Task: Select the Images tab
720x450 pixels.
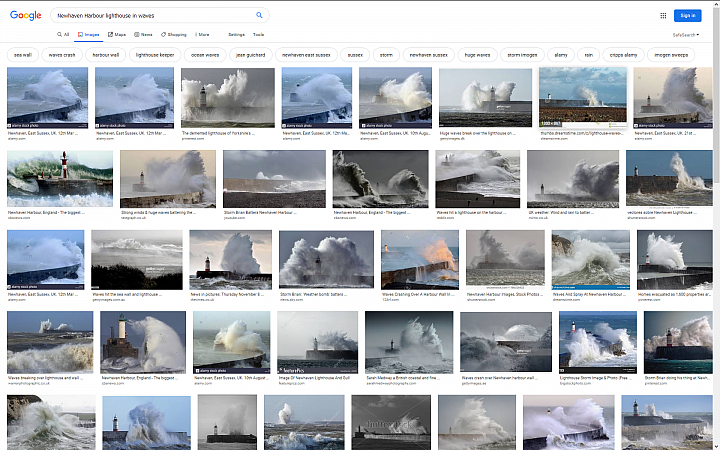Action: click(x=88, y=34)
